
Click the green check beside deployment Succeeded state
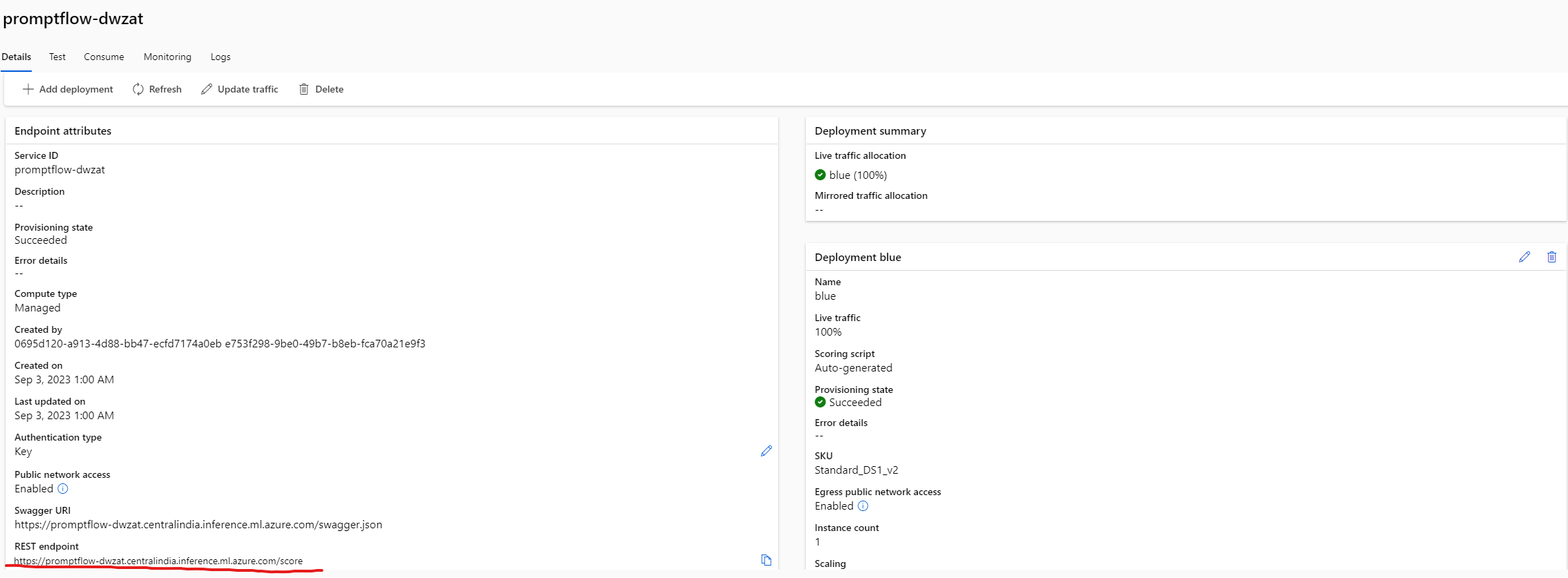(x=820, y=402)
